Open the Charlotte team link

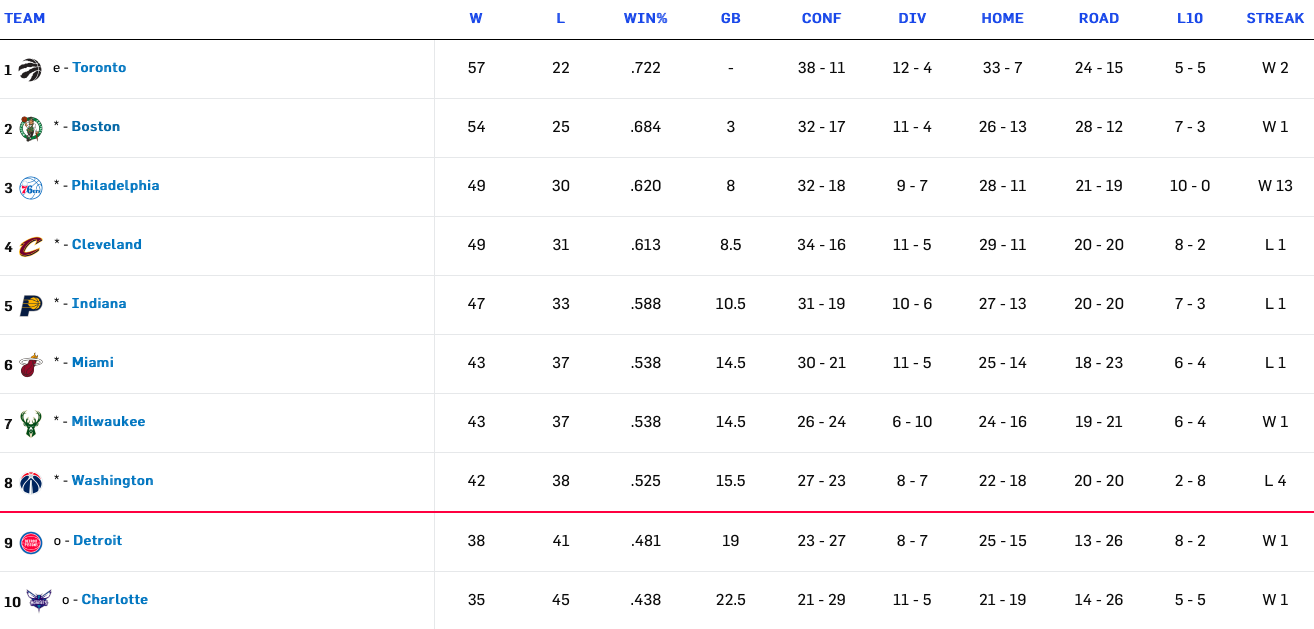pos(114,600)
